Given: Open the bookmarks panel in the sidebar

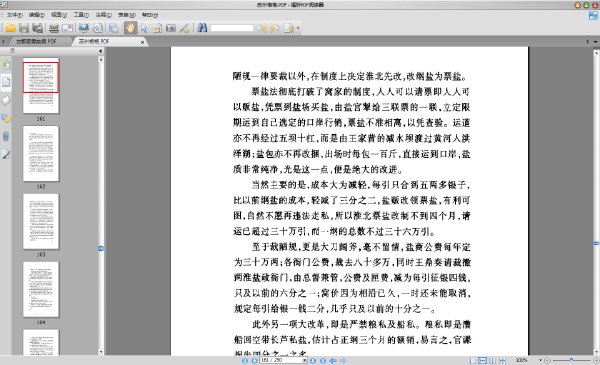Looking at the screenshot, I should (x=6, y=63).
